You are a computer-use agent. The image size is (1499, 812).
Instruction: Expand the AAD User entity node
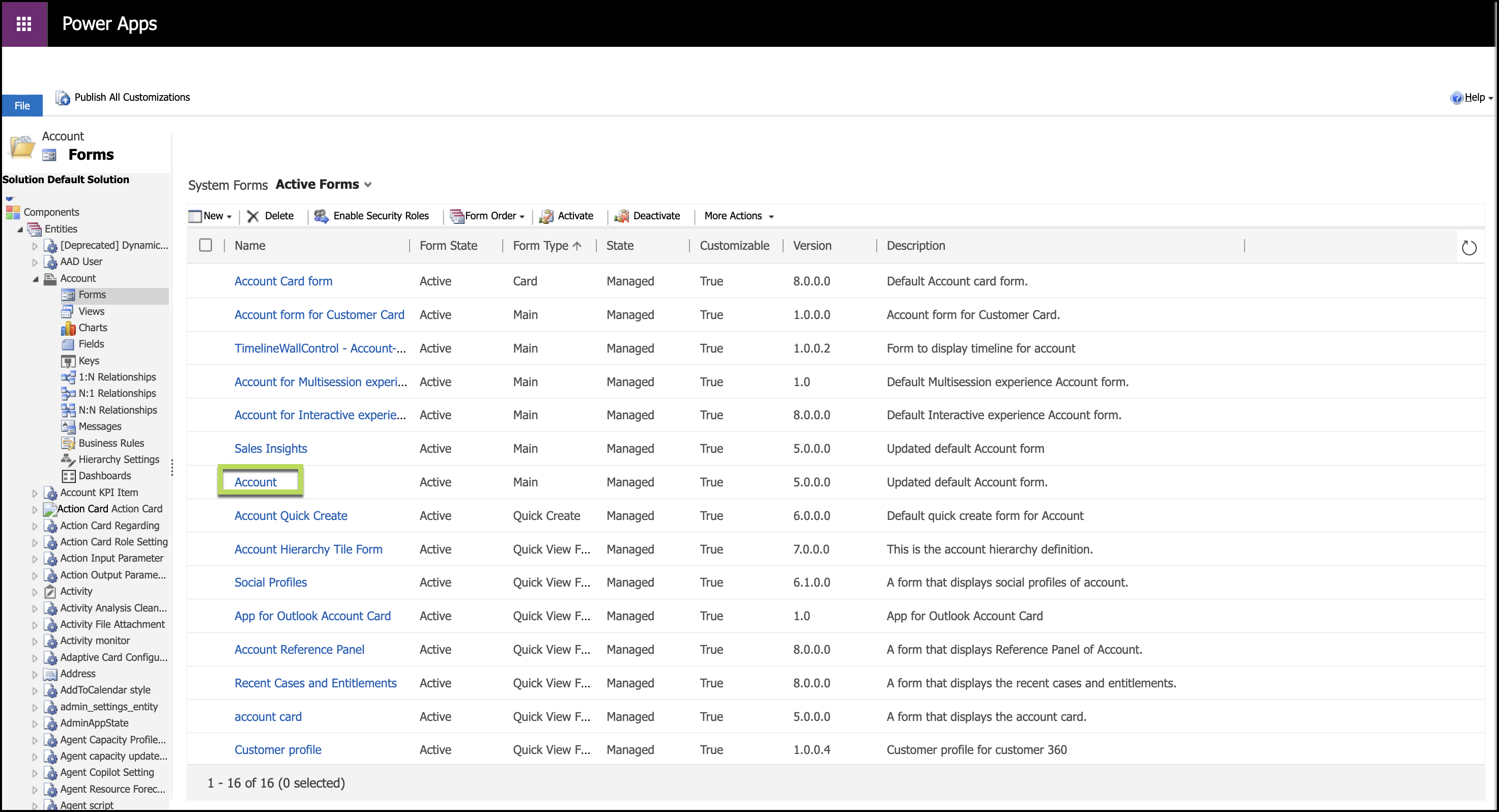(x=35, y=263)
